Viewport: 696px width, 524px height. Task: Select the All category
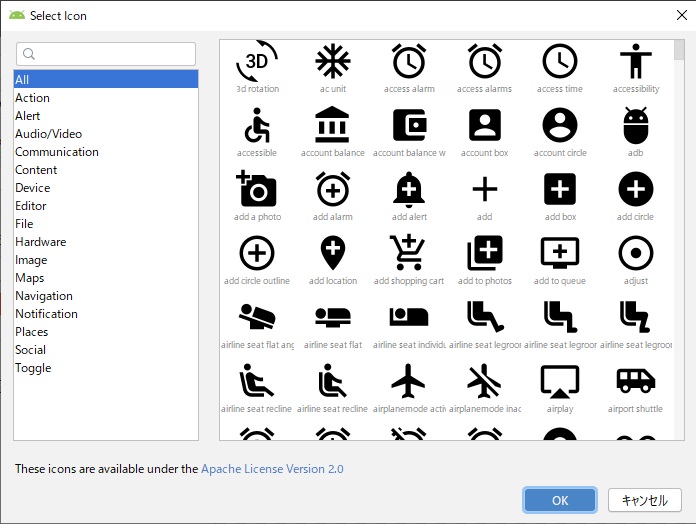(106, 79)
